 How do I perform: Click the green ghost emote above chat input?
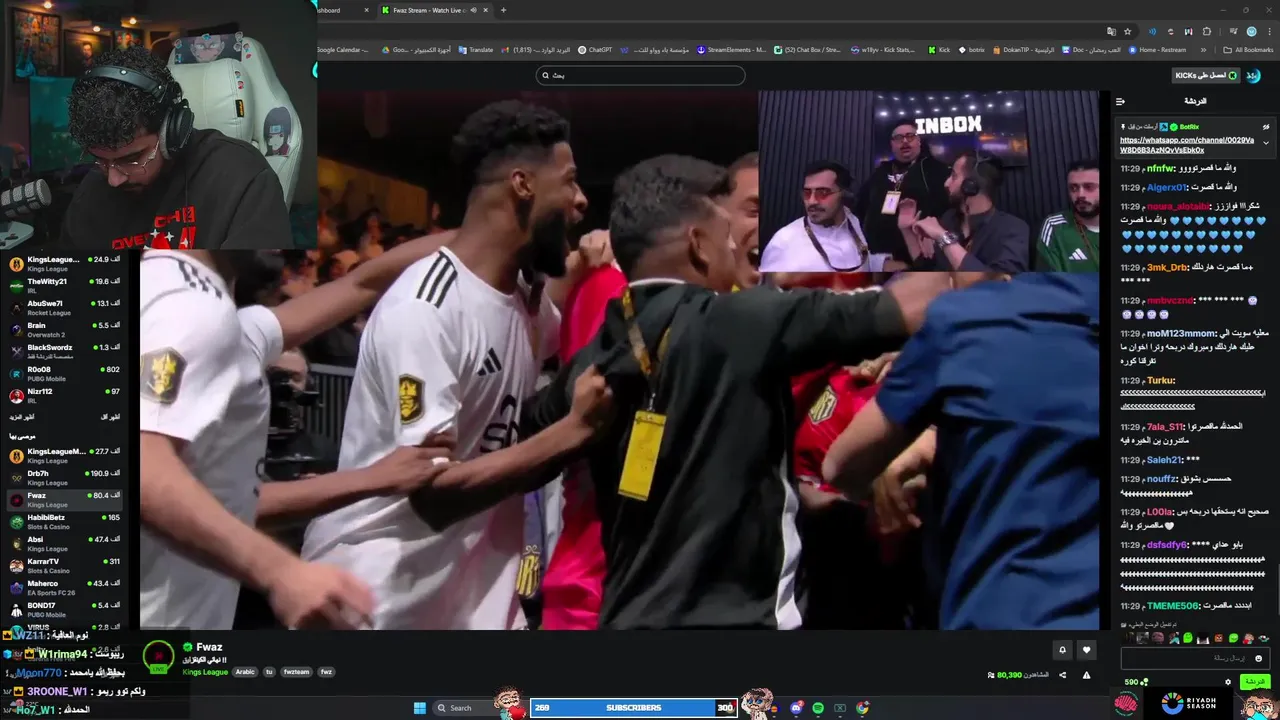[1188, 638]
